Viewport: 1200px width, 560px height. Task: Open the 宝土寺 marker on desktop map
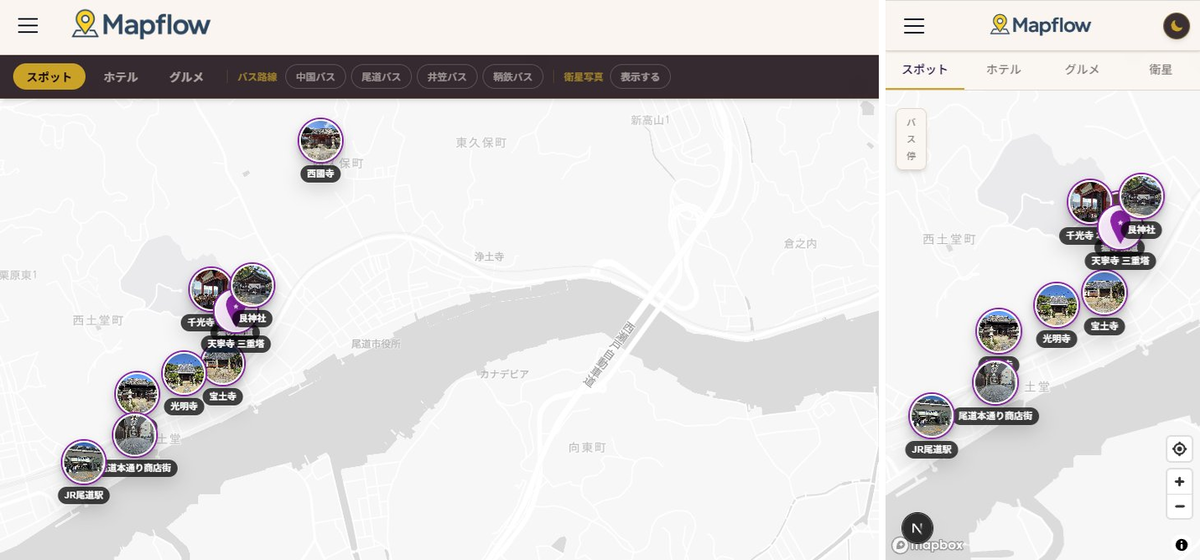click(224, 364)
